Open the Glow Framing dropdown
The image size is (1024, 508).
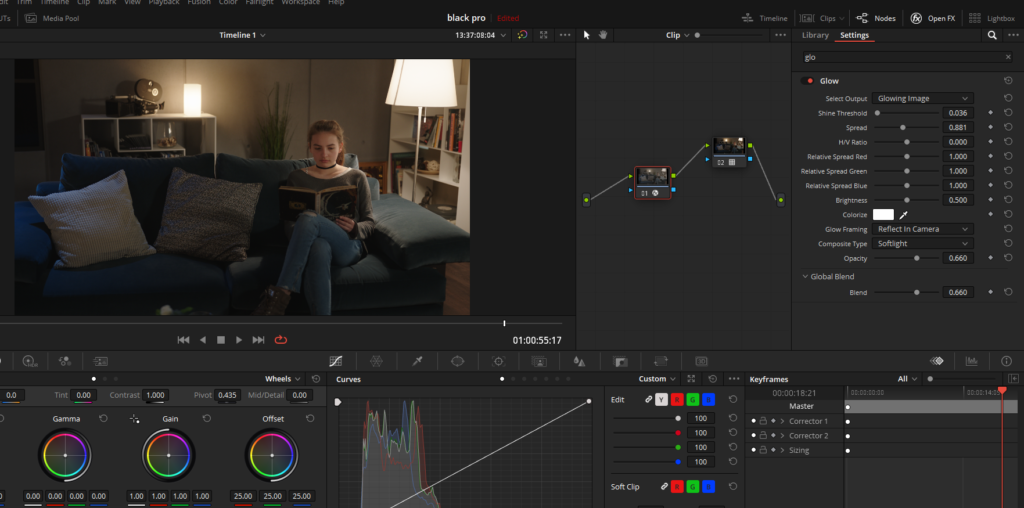922,229
